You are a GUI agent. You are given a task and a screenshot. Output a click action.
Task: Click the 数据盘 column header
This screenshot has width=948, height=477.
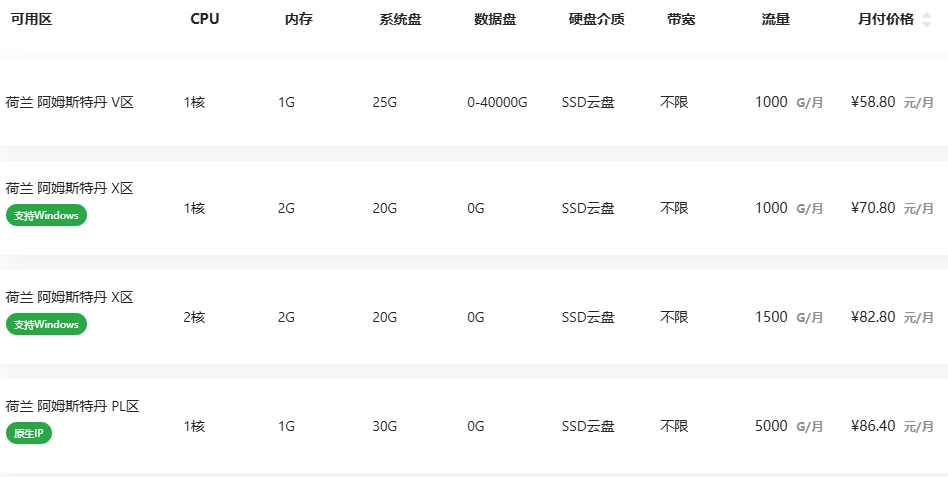coord(495,19)
